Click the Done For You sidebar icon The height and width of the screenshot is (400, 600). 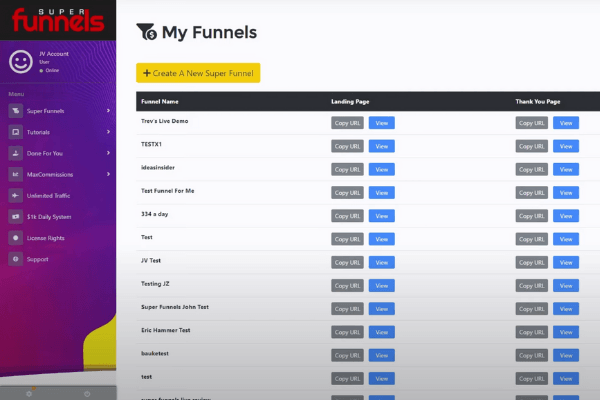coord(16,153)
